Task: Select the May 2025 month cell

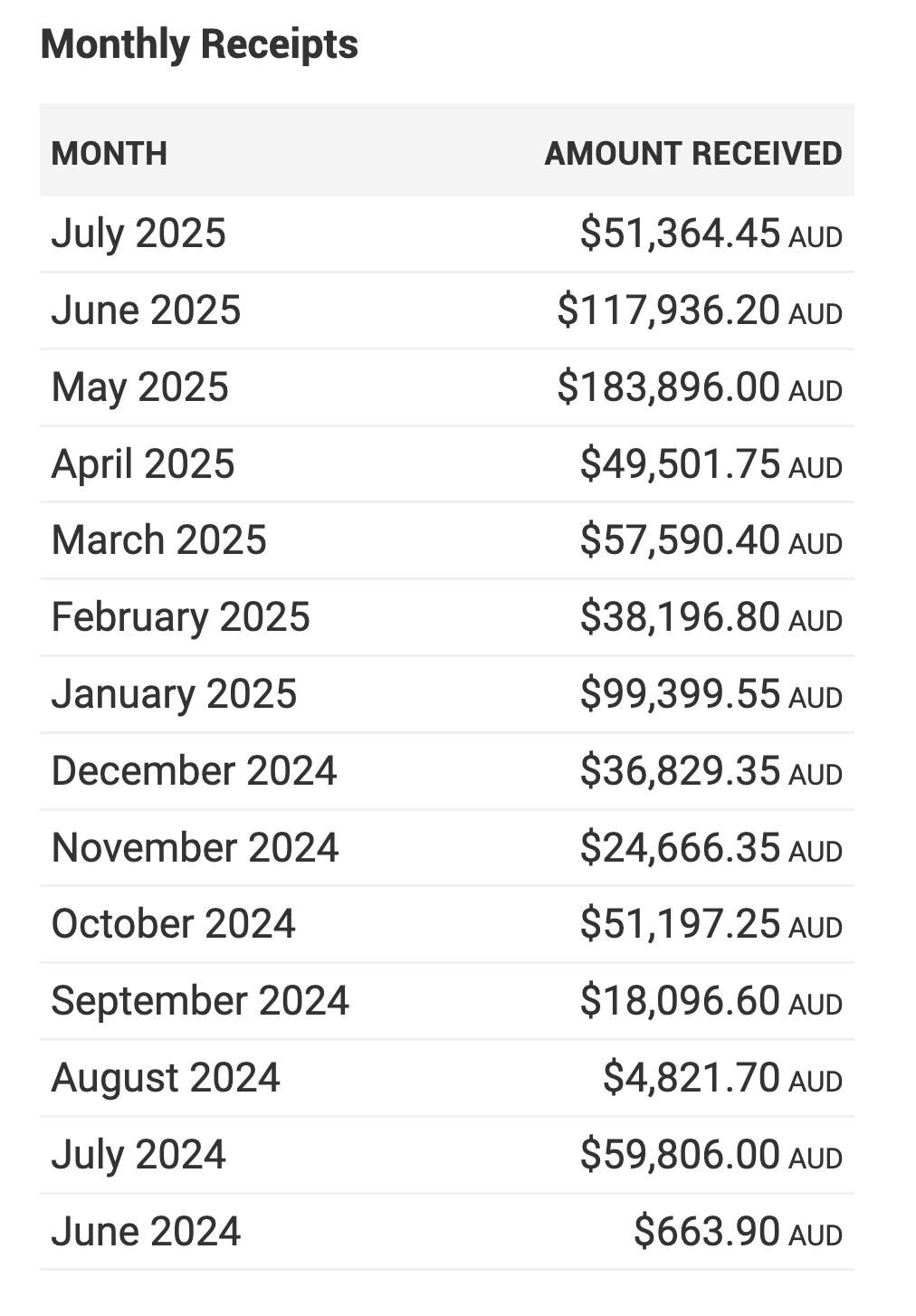Action: point(140,387)
